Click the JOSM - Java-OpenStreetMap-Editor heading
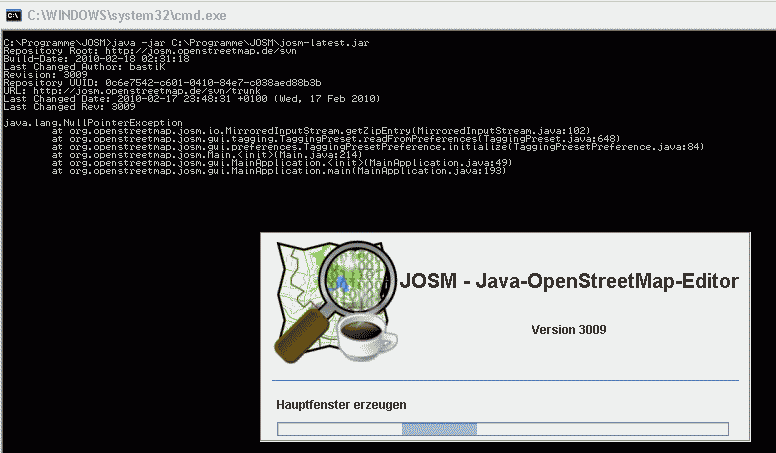776x453 pixels. 569,281
